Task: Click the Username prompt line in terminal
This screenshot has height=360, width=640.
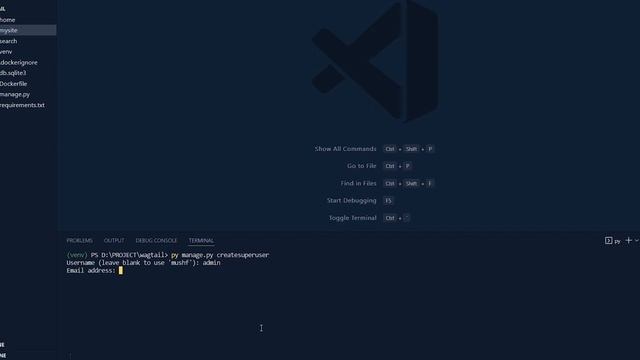Action: pos(144,263)
